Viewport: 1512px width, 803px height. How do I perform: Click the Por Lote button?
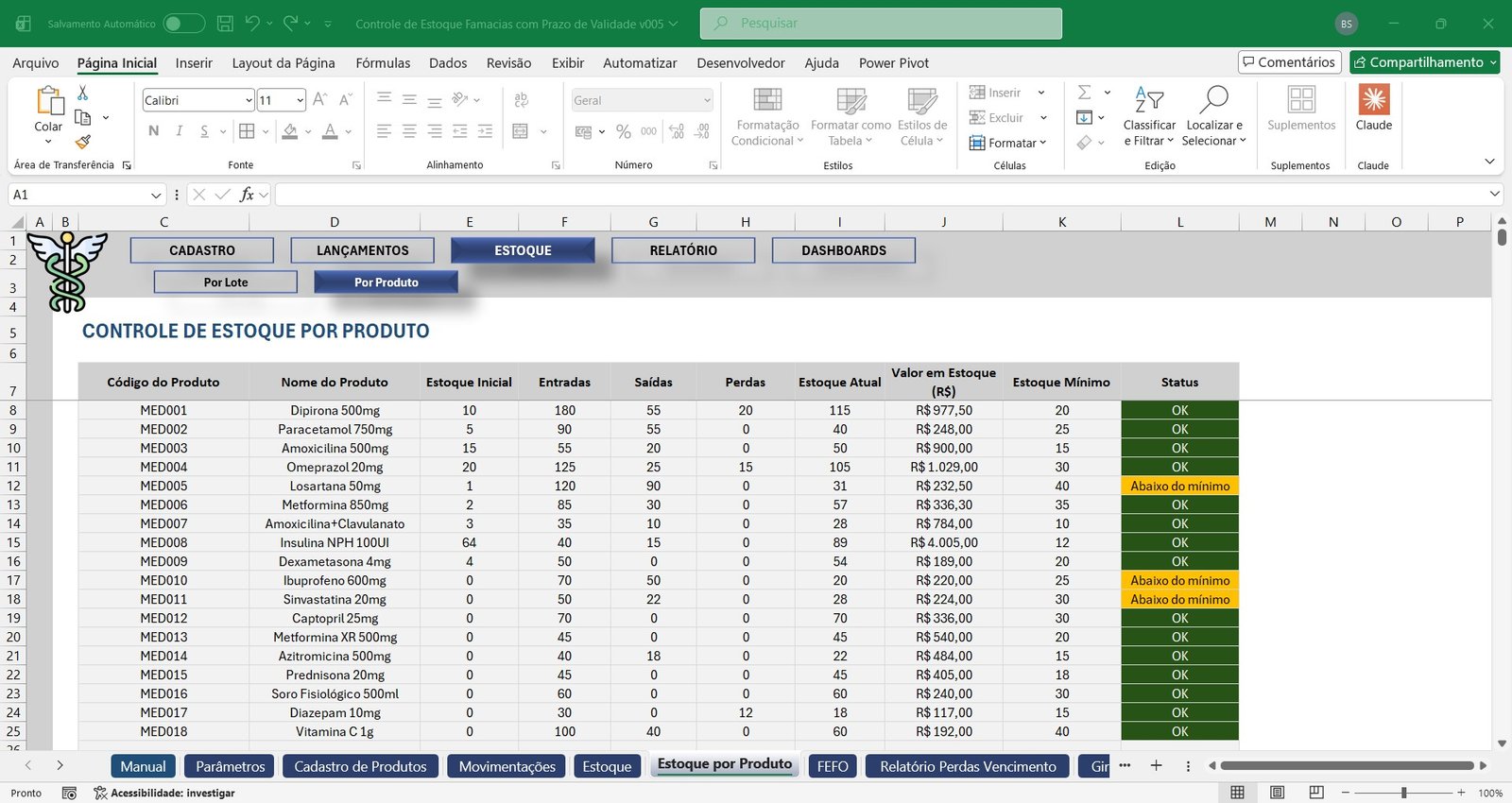point(226,282)
